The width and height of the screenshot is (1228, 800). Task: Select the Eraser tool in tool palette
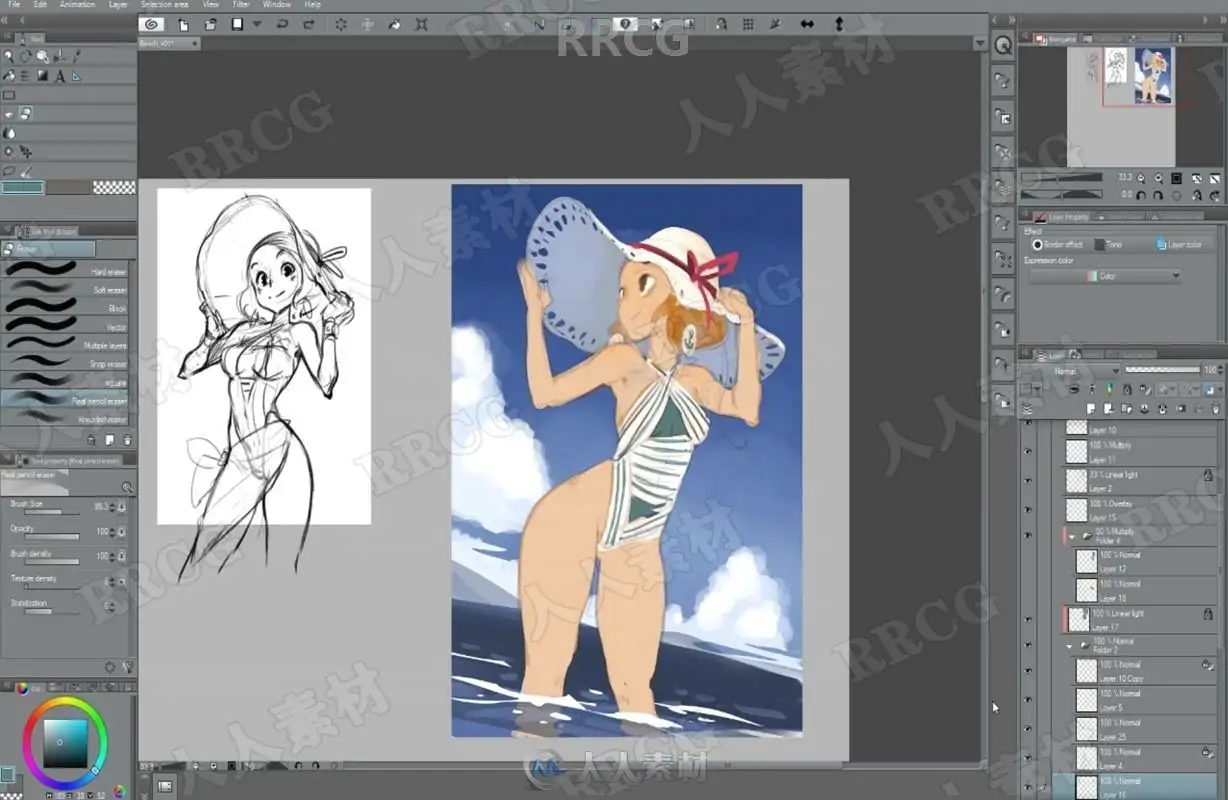click(27, 114)
